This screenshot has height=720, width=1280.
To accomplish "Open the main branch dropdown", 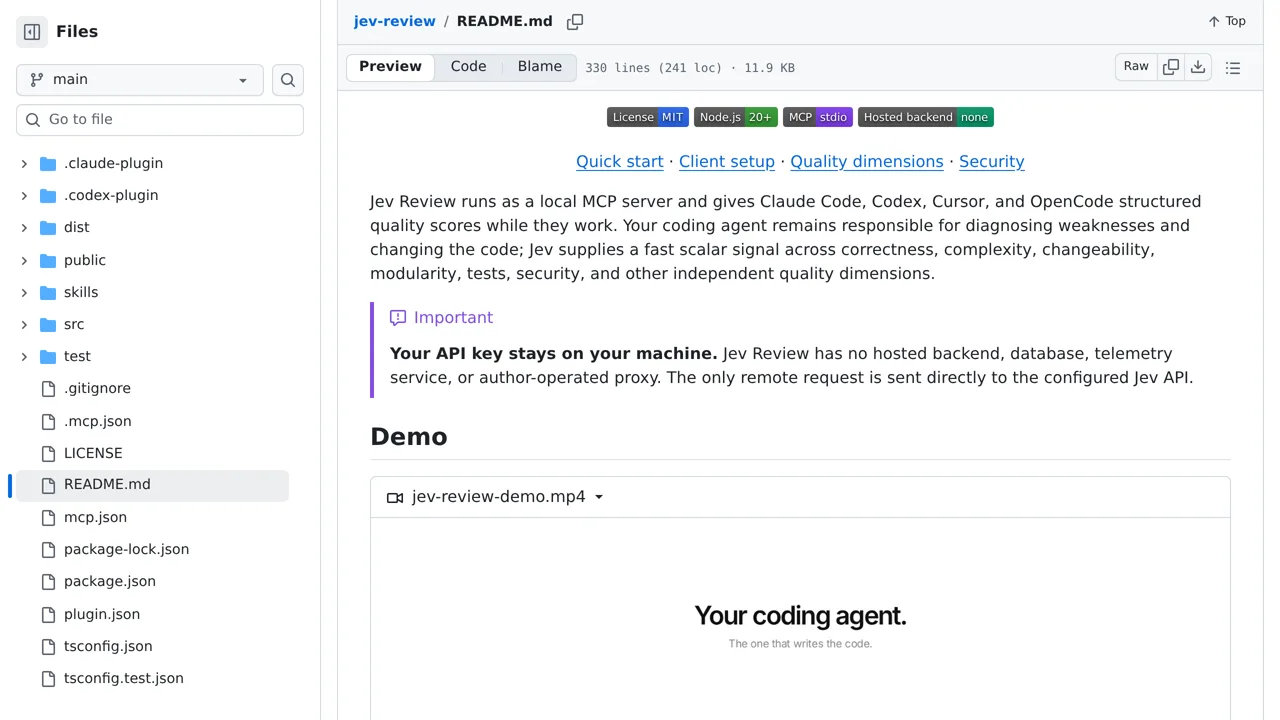I will 140,80.
